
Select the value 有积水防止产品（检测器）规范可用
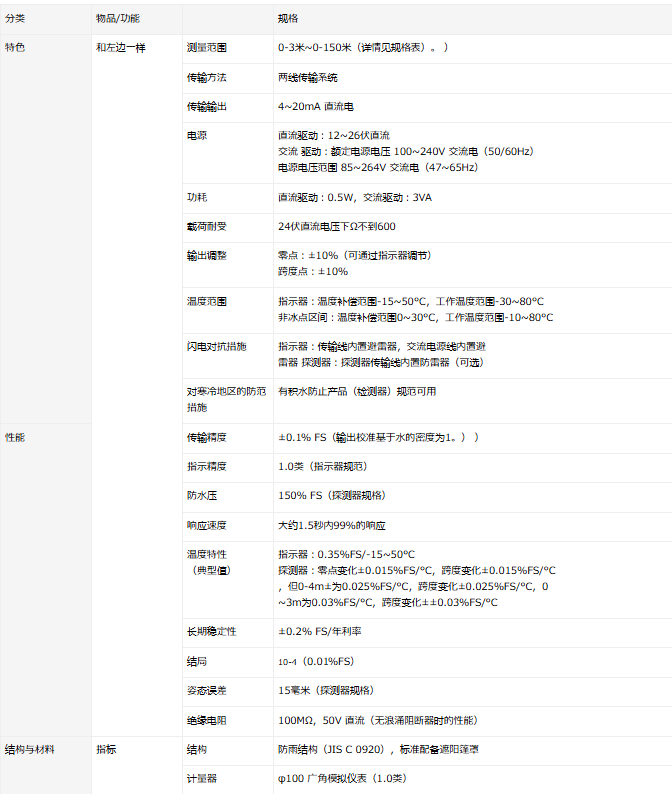[357, 391]
